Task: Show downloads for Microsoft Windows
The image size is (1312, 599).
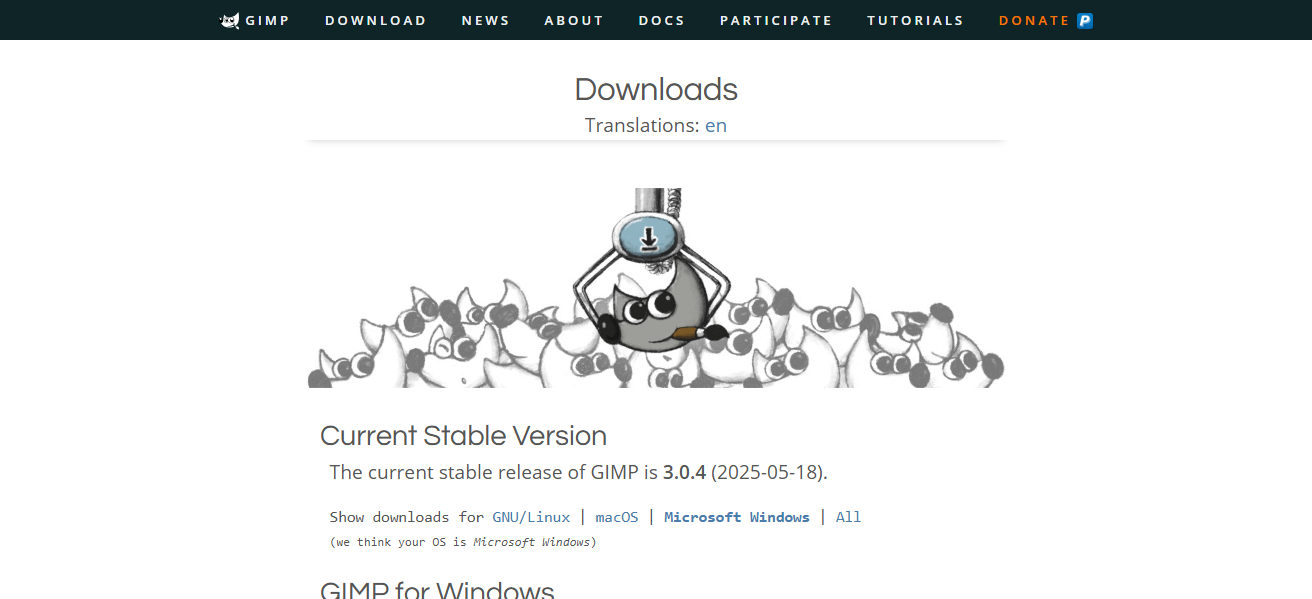Action: (737, 517)
